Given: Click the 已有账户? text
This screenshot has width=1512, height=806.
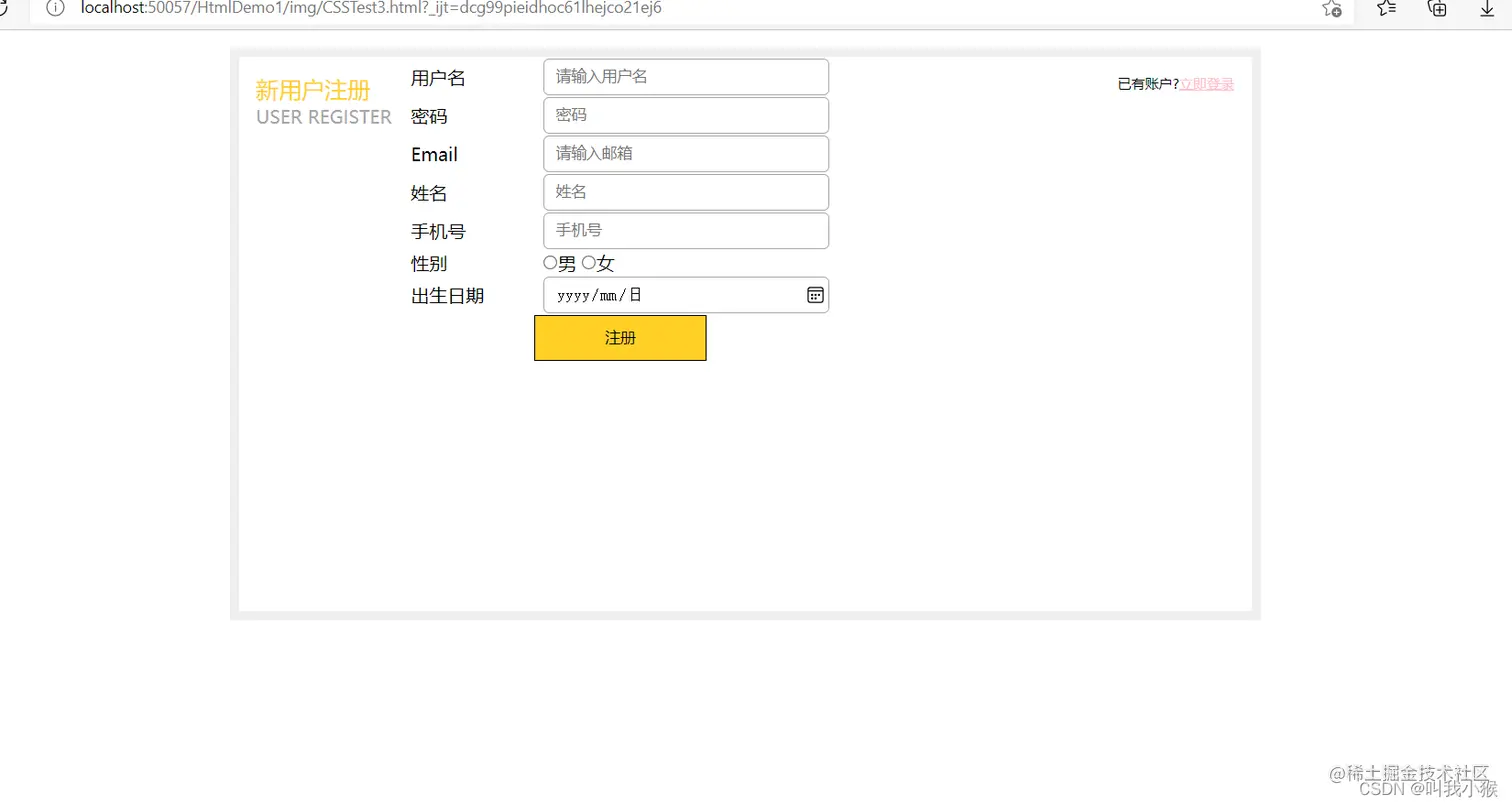Looking at the screenshot, I should [1148, 84].
